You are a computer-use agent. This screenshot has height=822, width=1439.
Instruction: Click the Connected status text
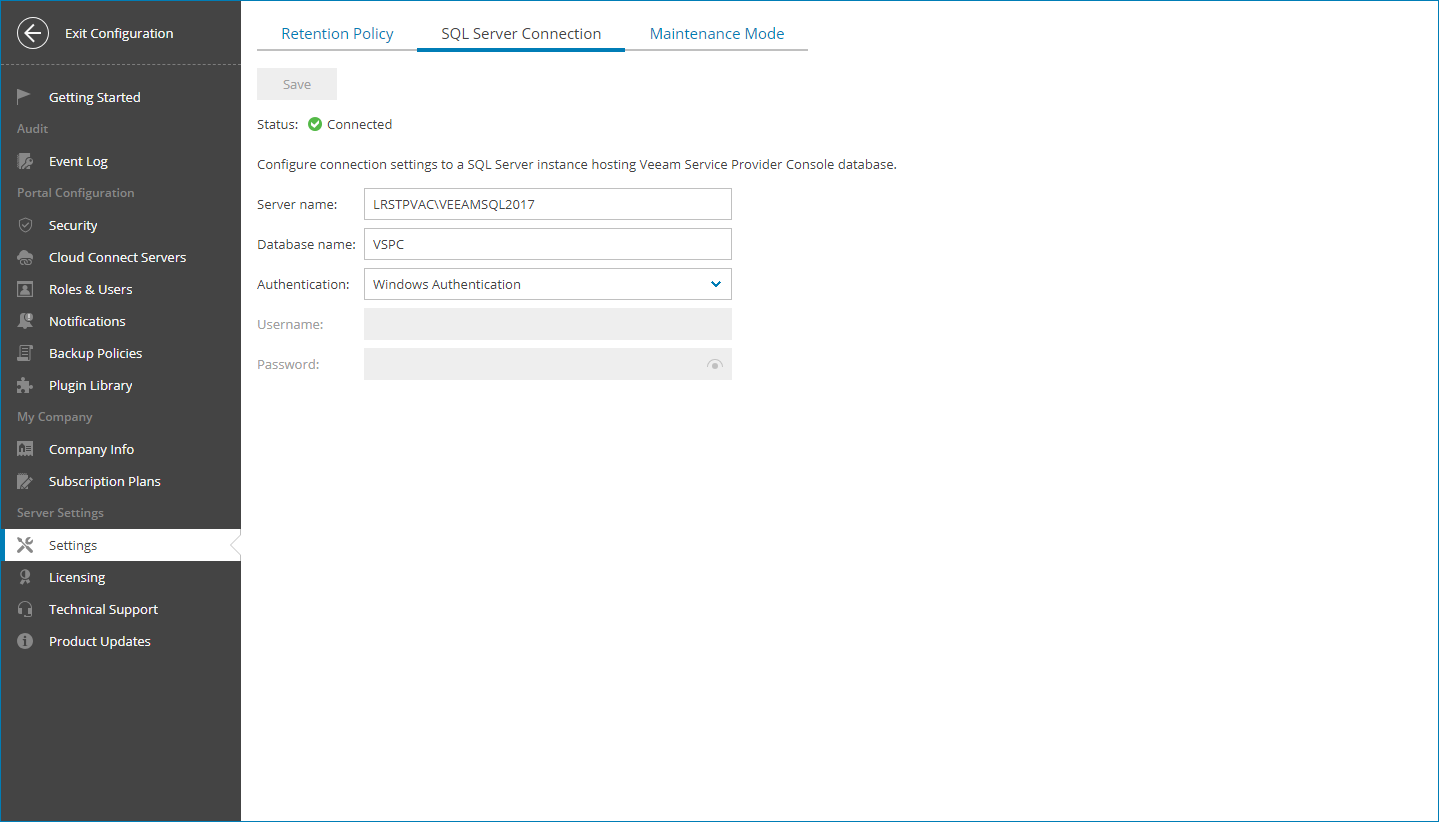[x=360, y=124]
